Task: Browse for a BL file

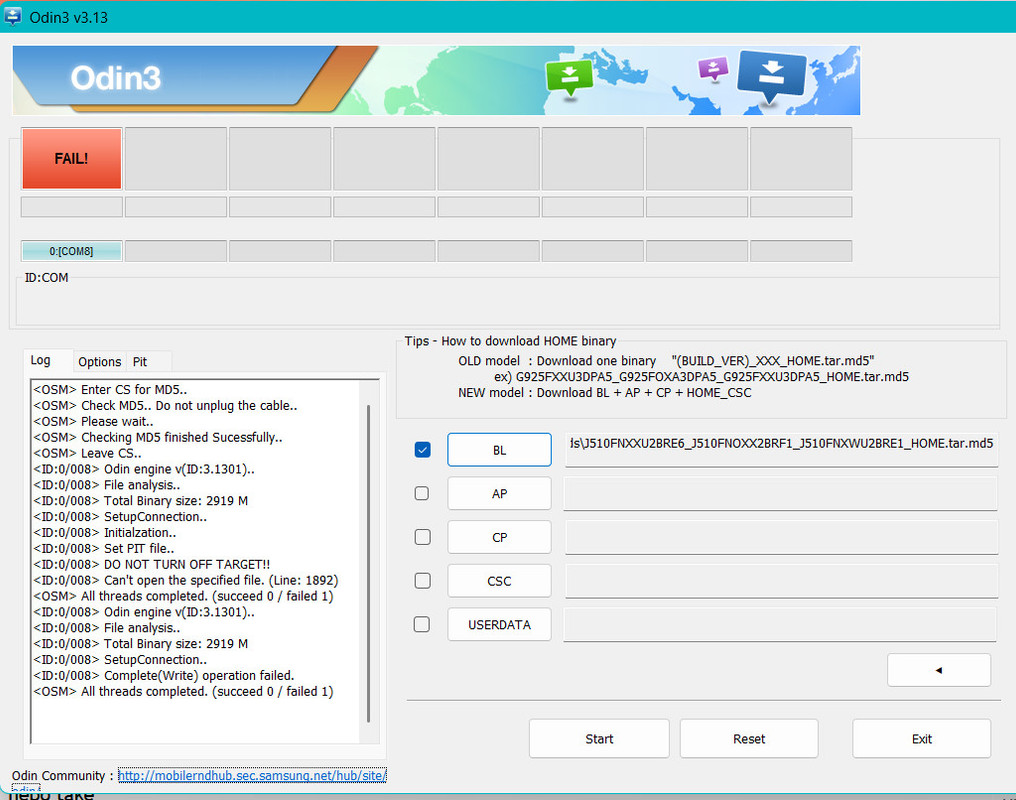Action: 499,450
